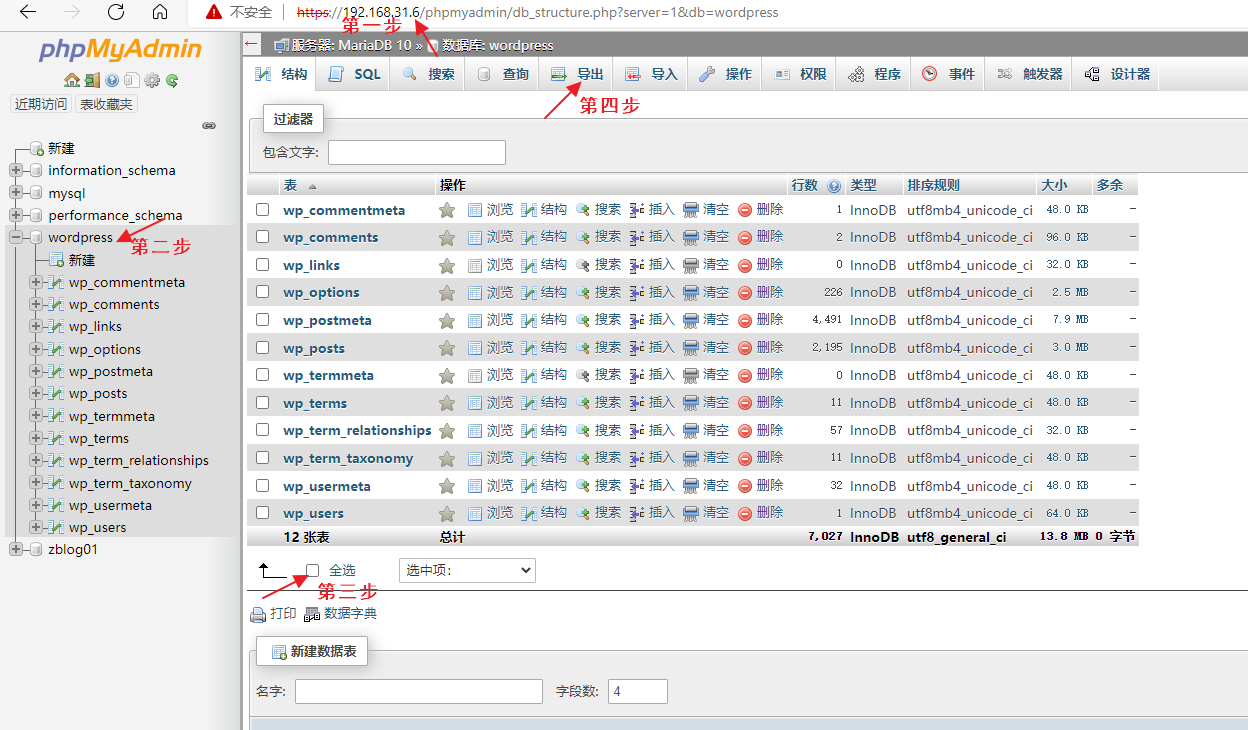Check the wp_postmeta checkbox
This screenshot has height=730, width=1248.
[x=263, y=320]
